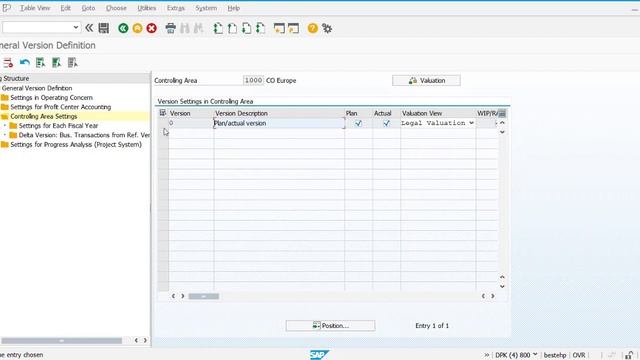640x360 pixels.
Task: Open the Goto menu
Action: tap(88, 8)
